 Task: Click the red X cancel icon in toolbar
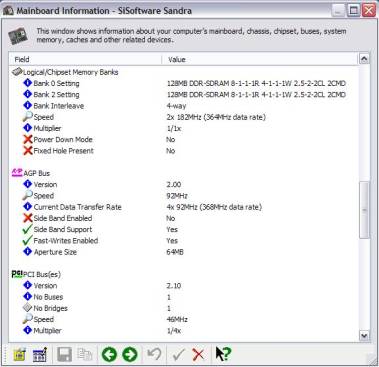[198, 355]
